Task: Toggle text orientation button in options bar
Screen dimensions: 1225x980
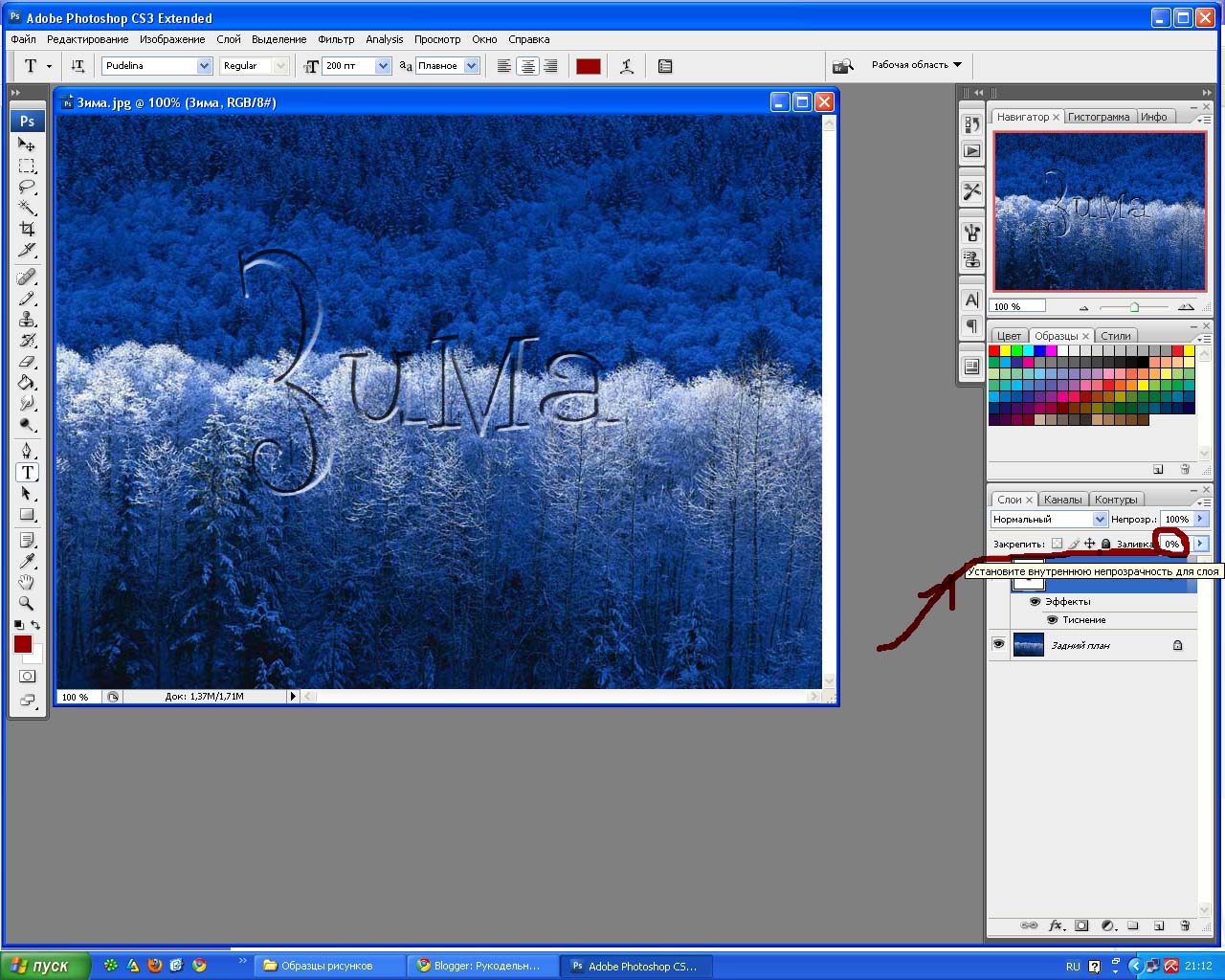Action: point(78,66)
